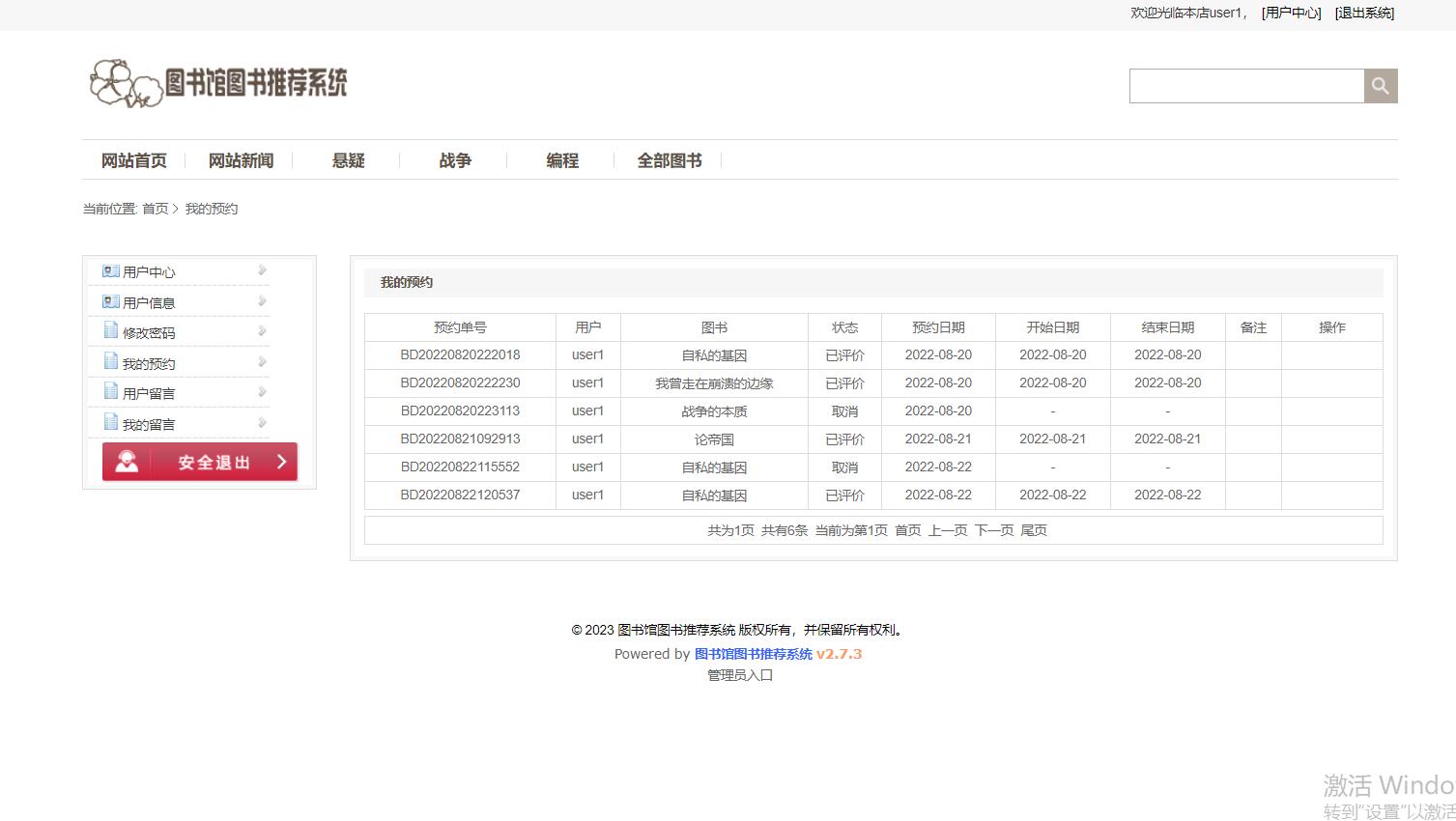Go to 上一页 in pagination
The width and height of the screenshot is (1456, 821).
coord(948,530)
